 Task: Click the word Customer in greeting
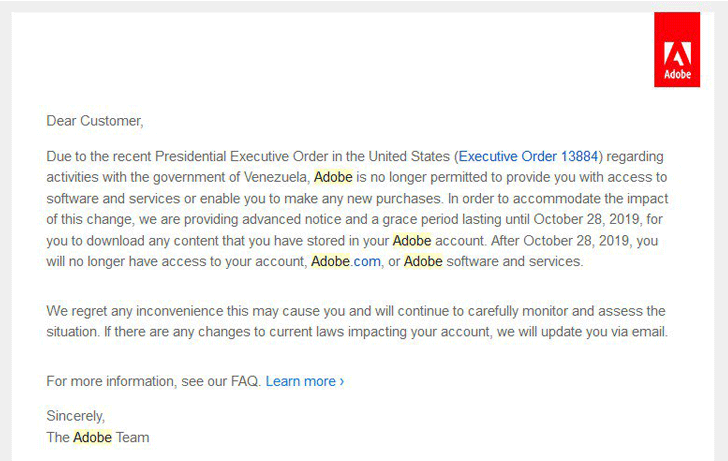pos(111,121)
